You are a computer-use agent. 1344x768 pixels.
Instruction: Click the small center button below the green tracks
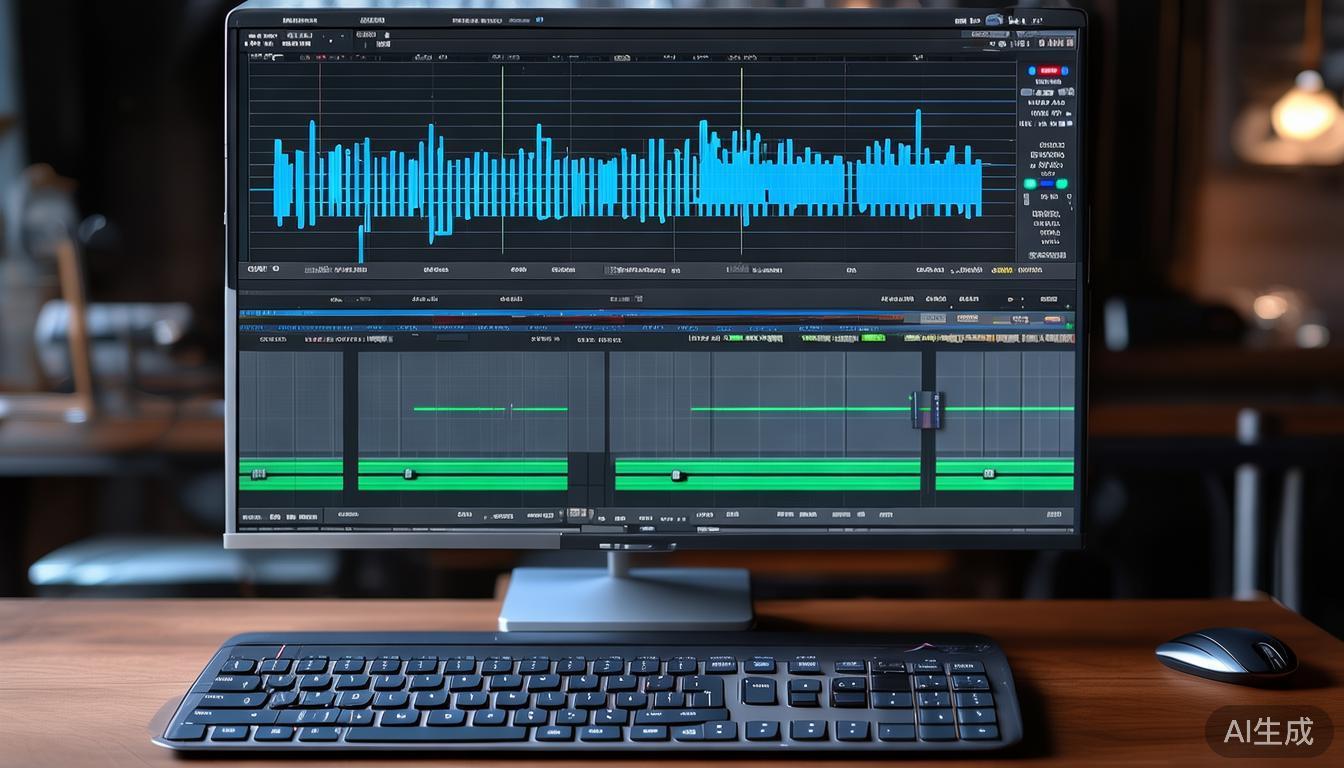click(x=579, y=515)
